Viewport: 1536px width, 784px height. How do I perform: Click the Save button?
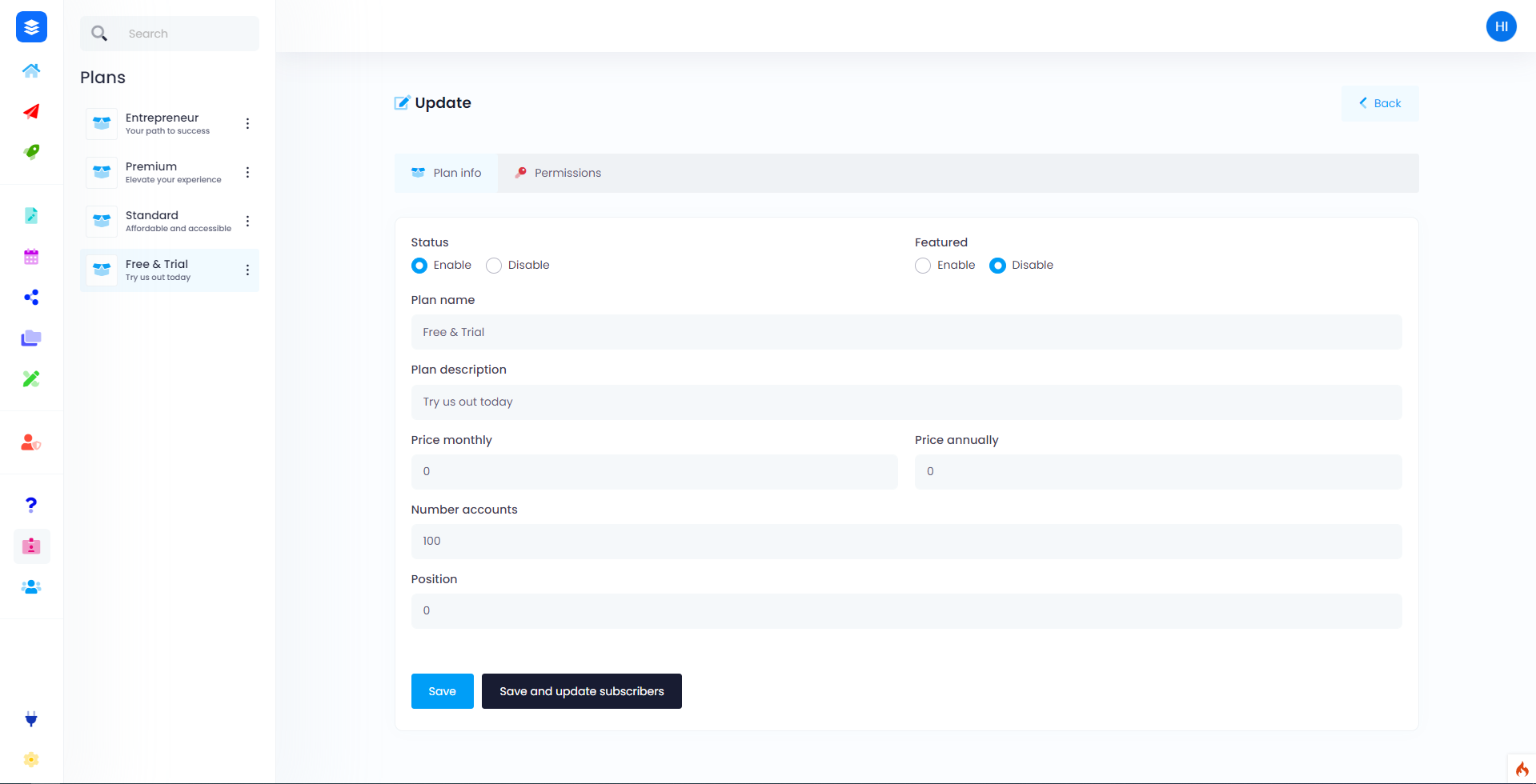point(443,691)
